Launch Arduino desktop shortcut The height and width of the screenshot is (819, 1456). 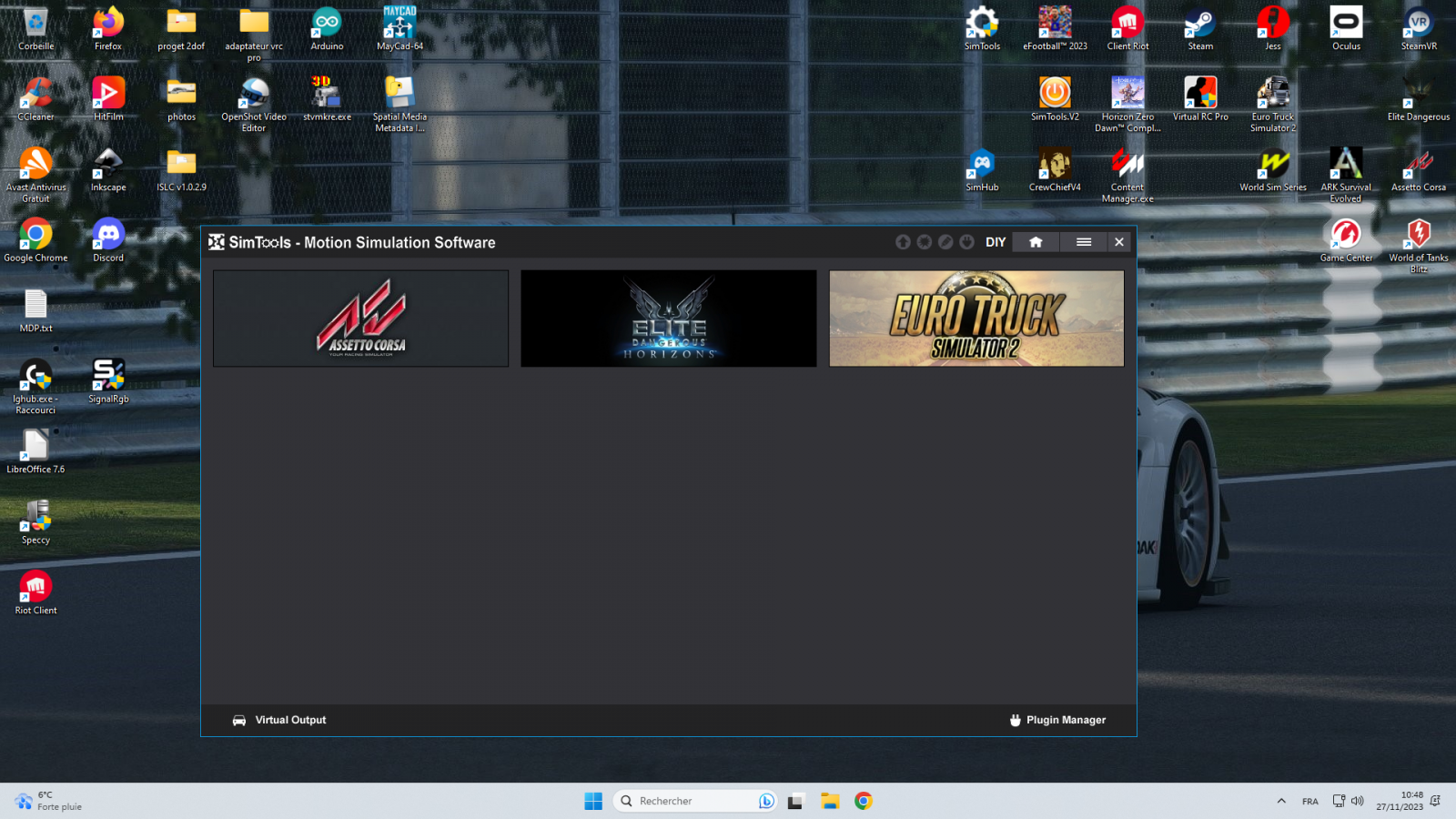click(327, 28)
